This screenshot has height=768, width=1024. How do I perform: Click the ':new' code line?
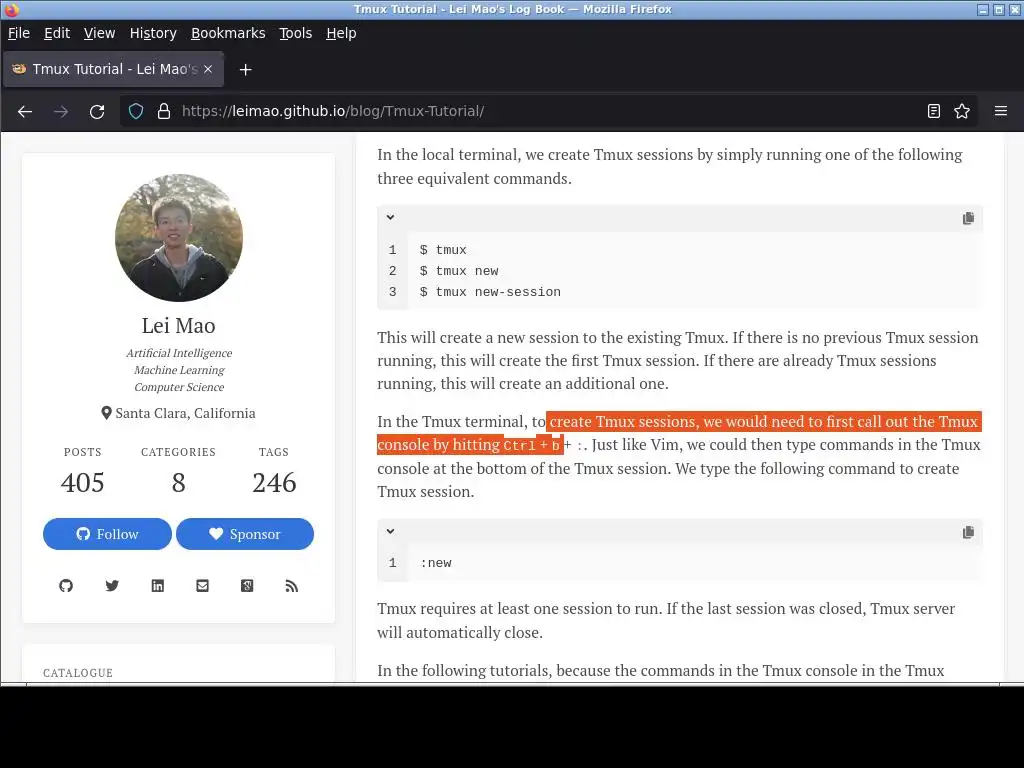[436, 563]
